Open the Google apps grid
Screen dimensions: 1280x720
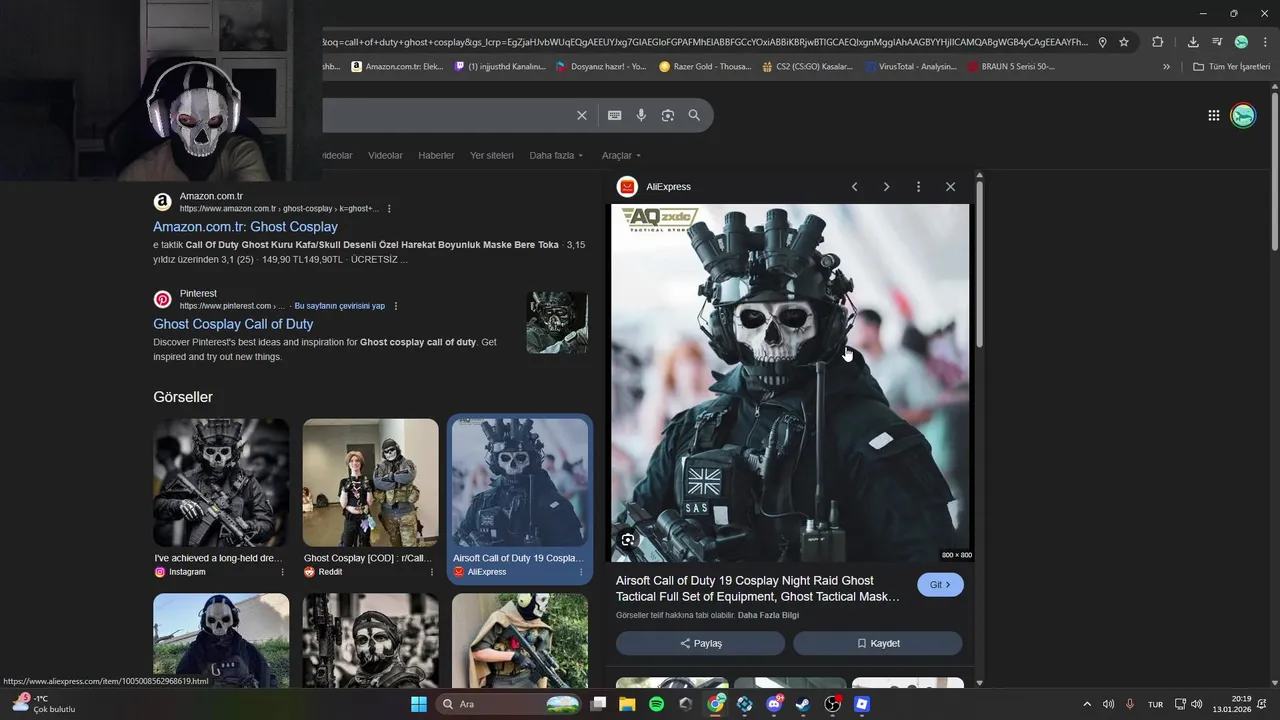pyautogui.click(x=1213, y=115)
